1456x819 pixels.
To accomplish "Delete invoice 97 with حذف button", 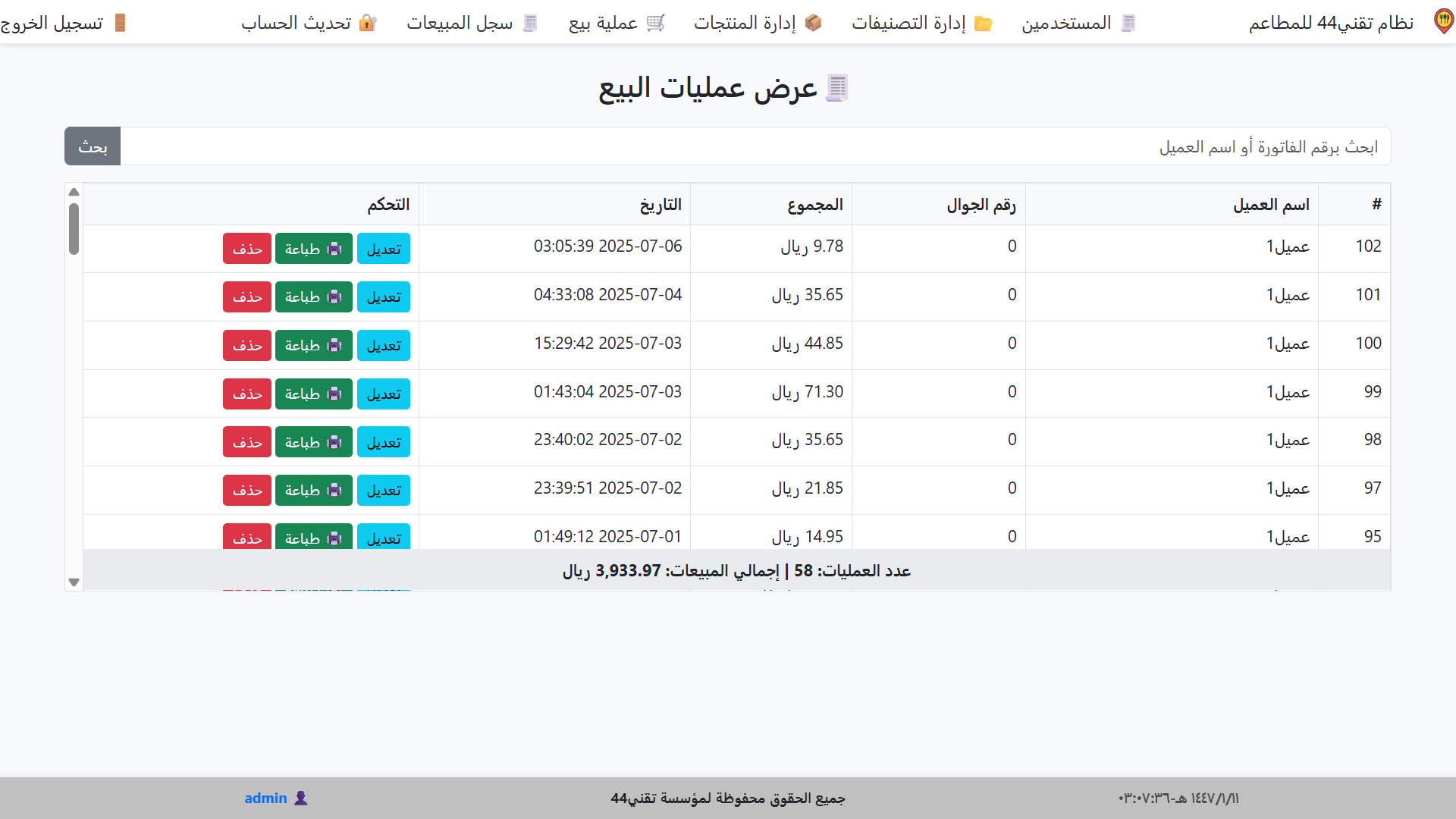I will pos(247,491).
